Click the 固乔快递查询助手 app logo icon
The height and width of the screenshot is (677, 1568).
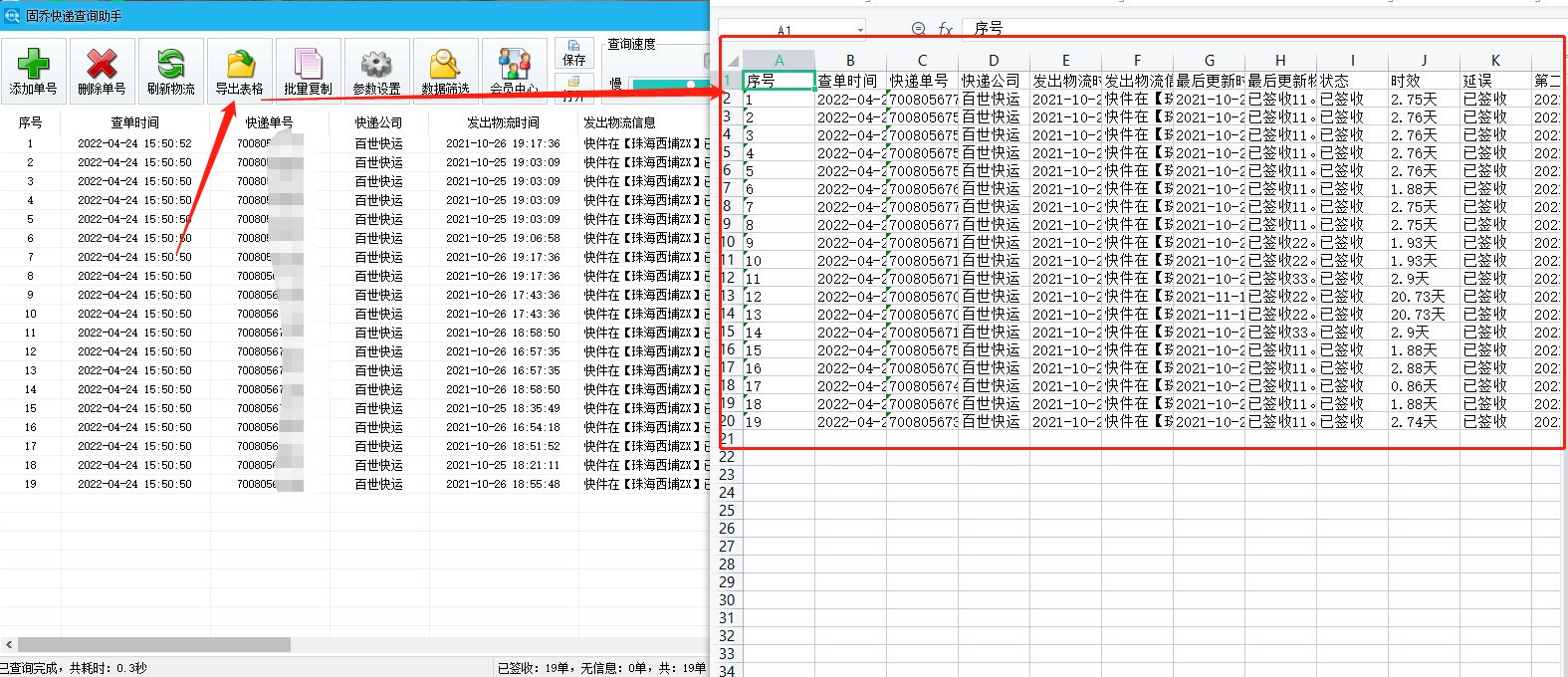(x=12, y=16)
